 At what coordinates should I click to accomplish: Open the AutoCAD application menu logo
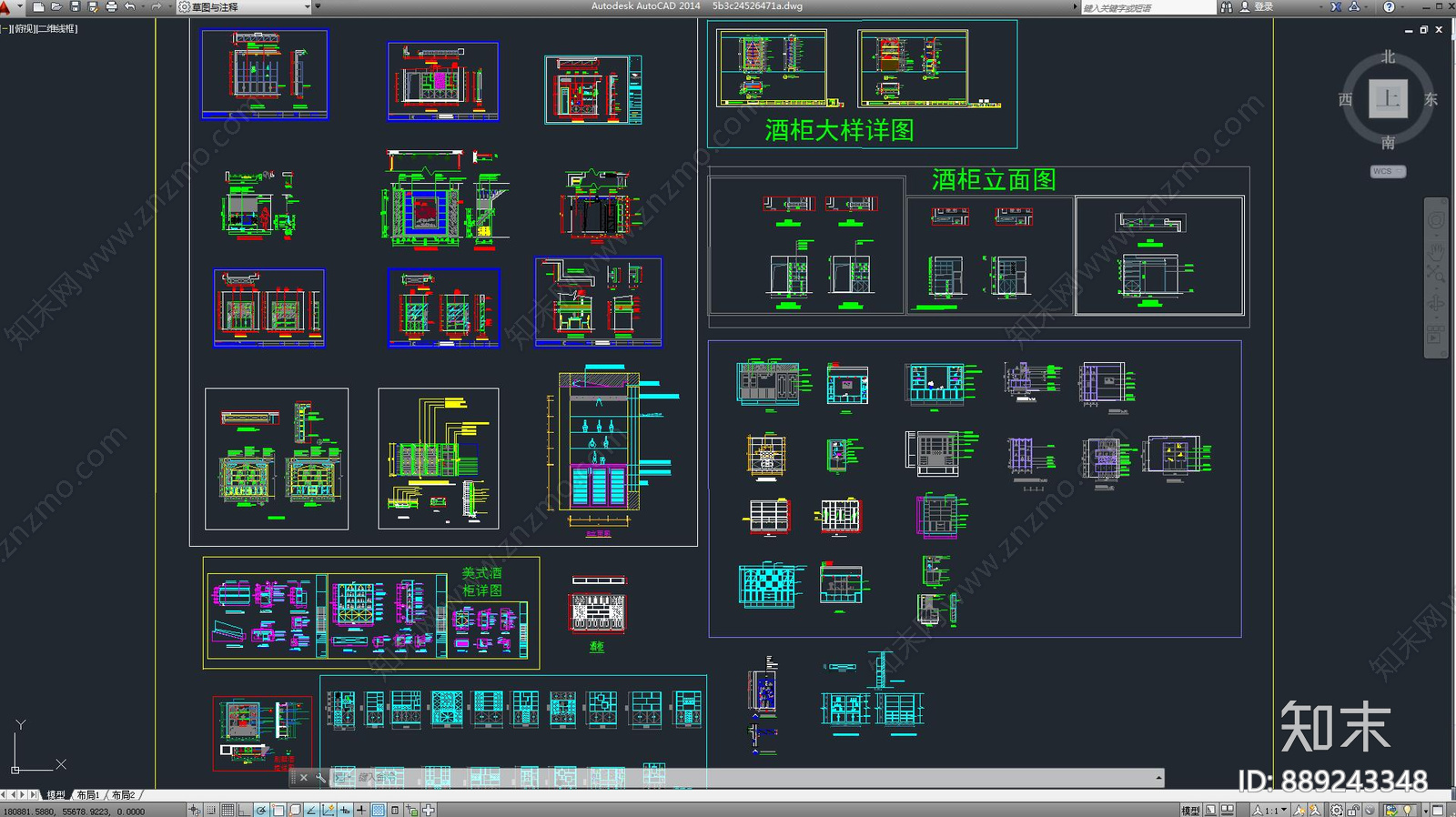click(x=5, y=6)
